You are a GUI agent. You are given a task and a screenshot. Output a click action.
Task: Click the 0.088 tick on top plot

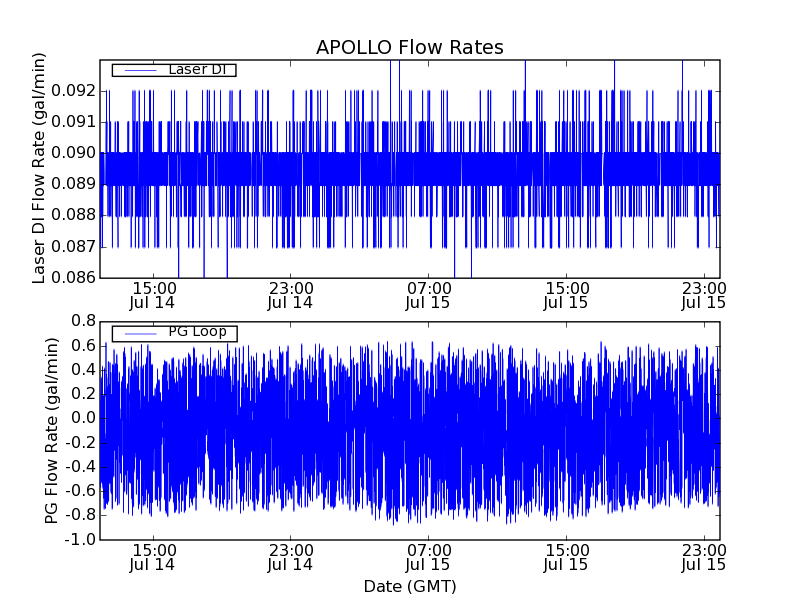pyautogui.click(x=76, y=215)
